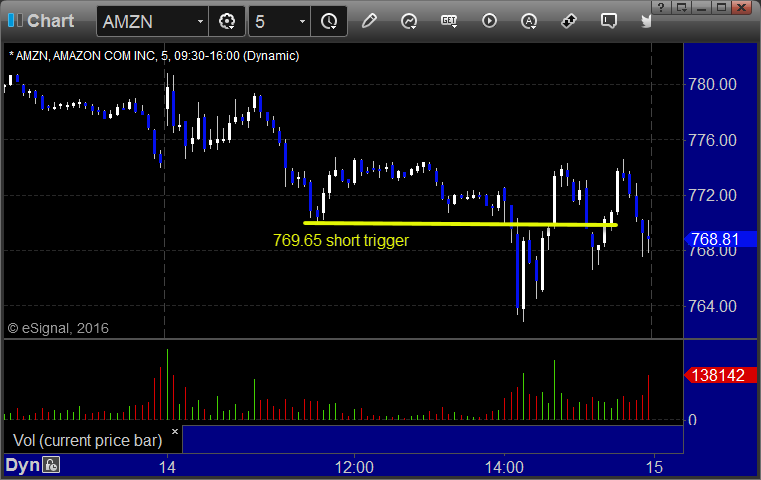Click the trade arrows icon
Viewport: 761px width, 480px height.
click(x=569, y=21)
